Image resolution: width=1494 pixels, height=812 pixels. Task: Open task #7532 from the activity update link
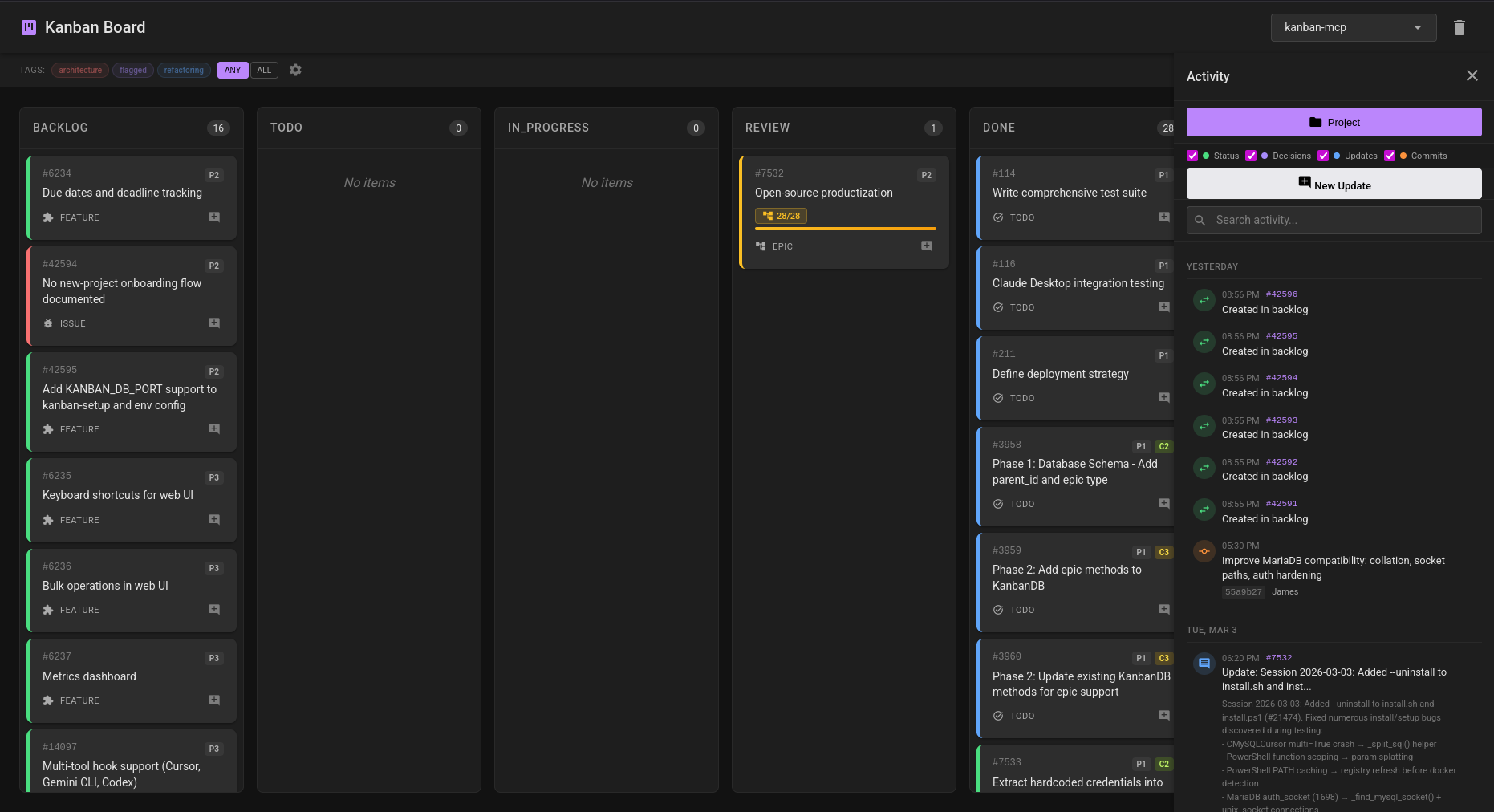coord(1278,657)
